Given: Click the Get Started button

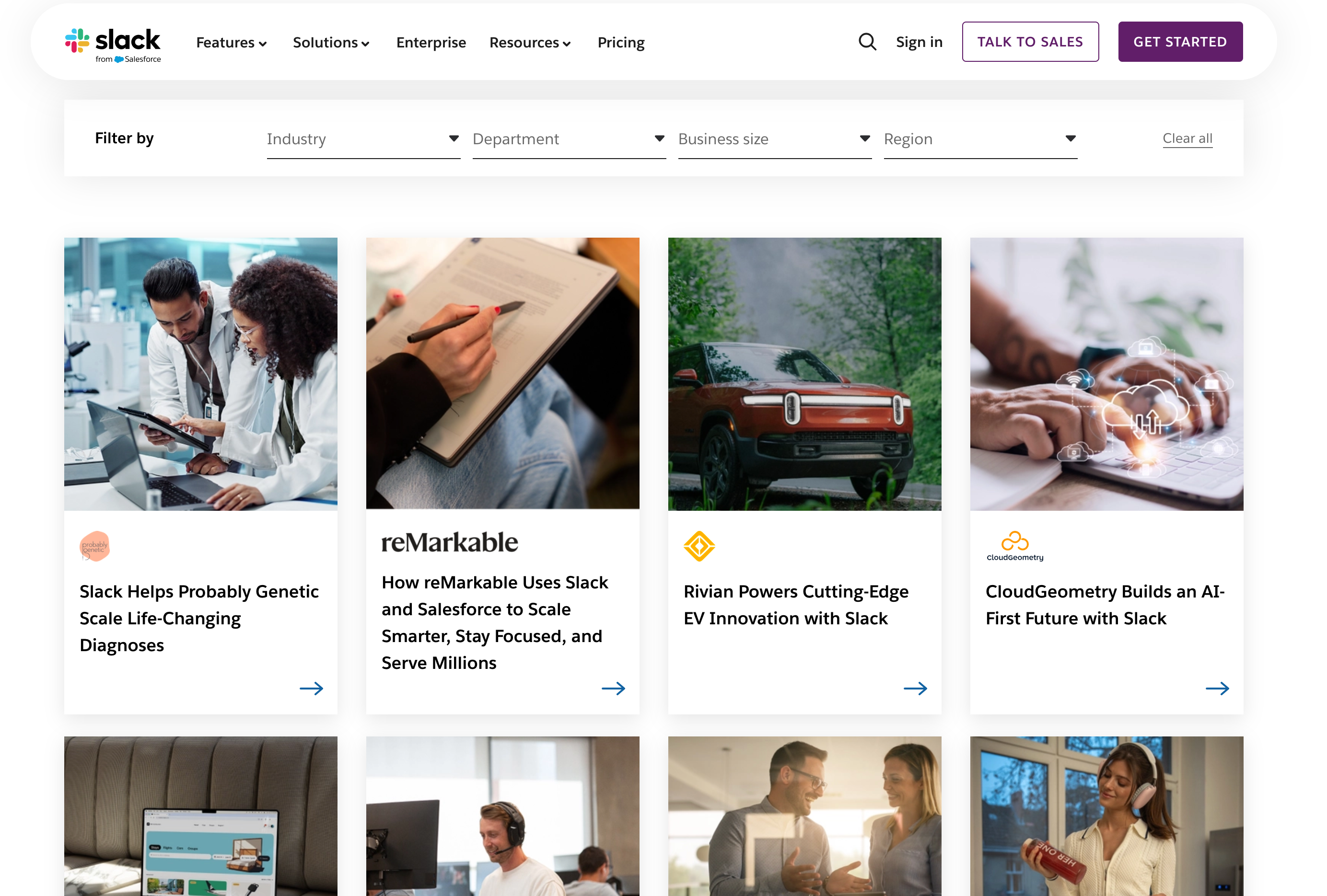Looking at the screenshot, I should [x=1180, y=42].
